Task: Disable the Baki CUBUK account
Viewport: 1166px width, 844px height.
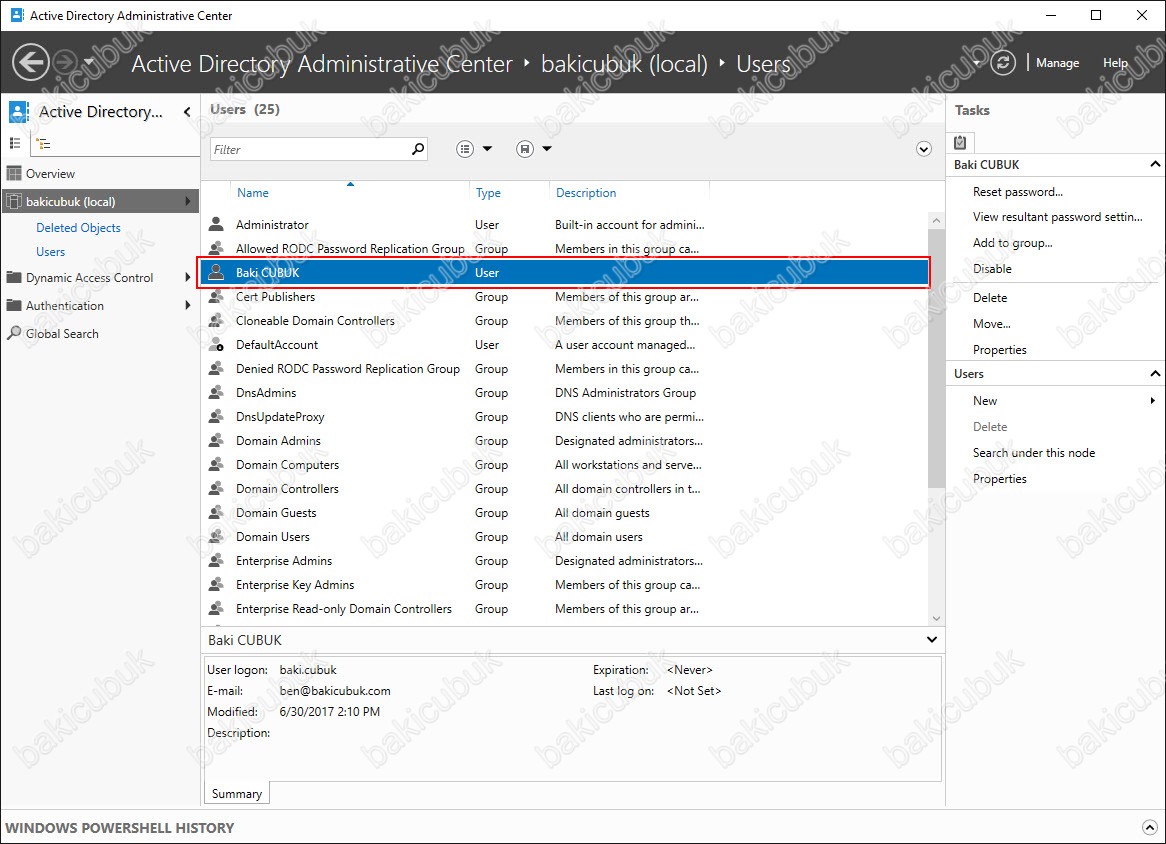Action: (x=992, y=268)
